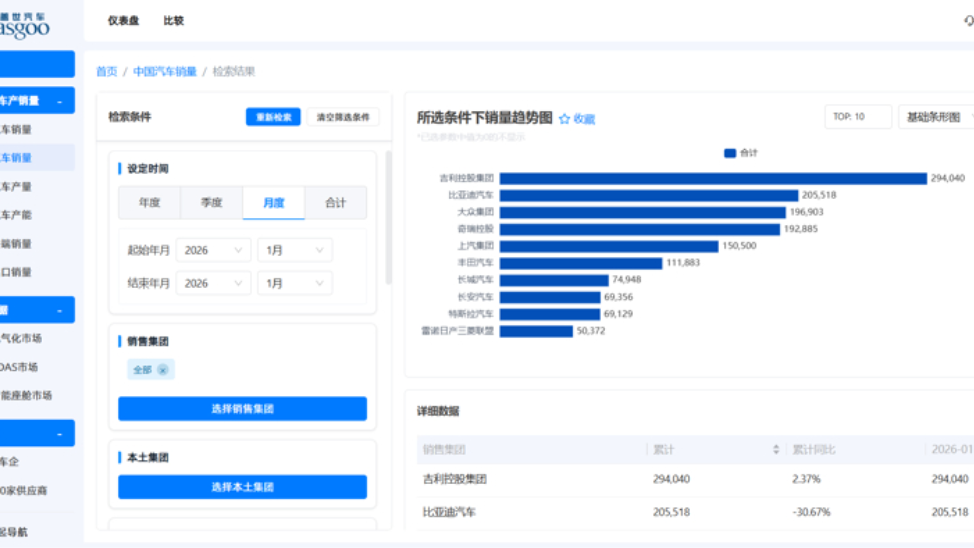Click the 清空筛选条件 button
Screen dimensions: 974x548
click(x=343, y=117)
